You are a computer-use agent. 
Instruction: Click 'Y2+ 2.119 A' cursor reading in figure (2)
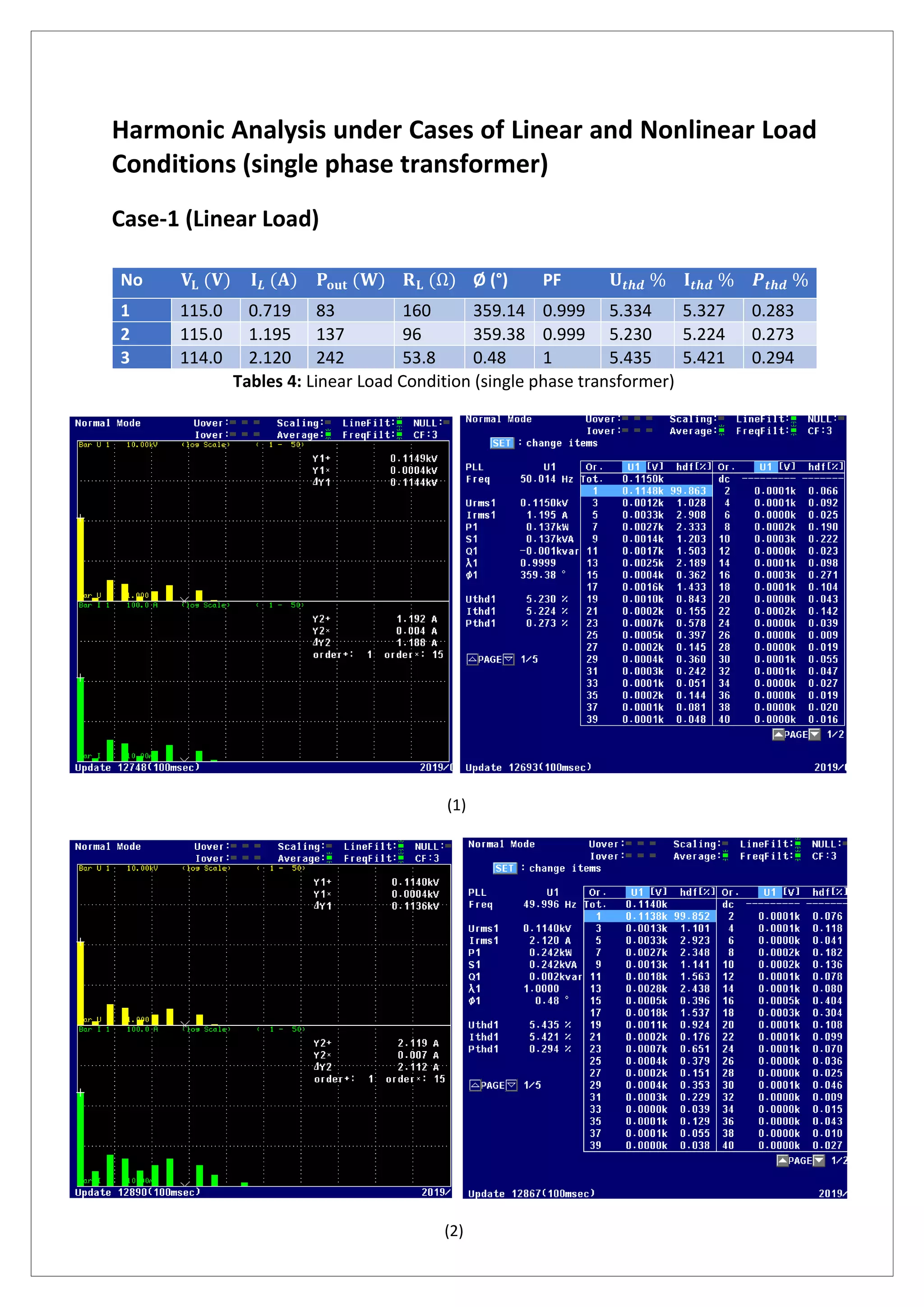tap(377, 1043)
